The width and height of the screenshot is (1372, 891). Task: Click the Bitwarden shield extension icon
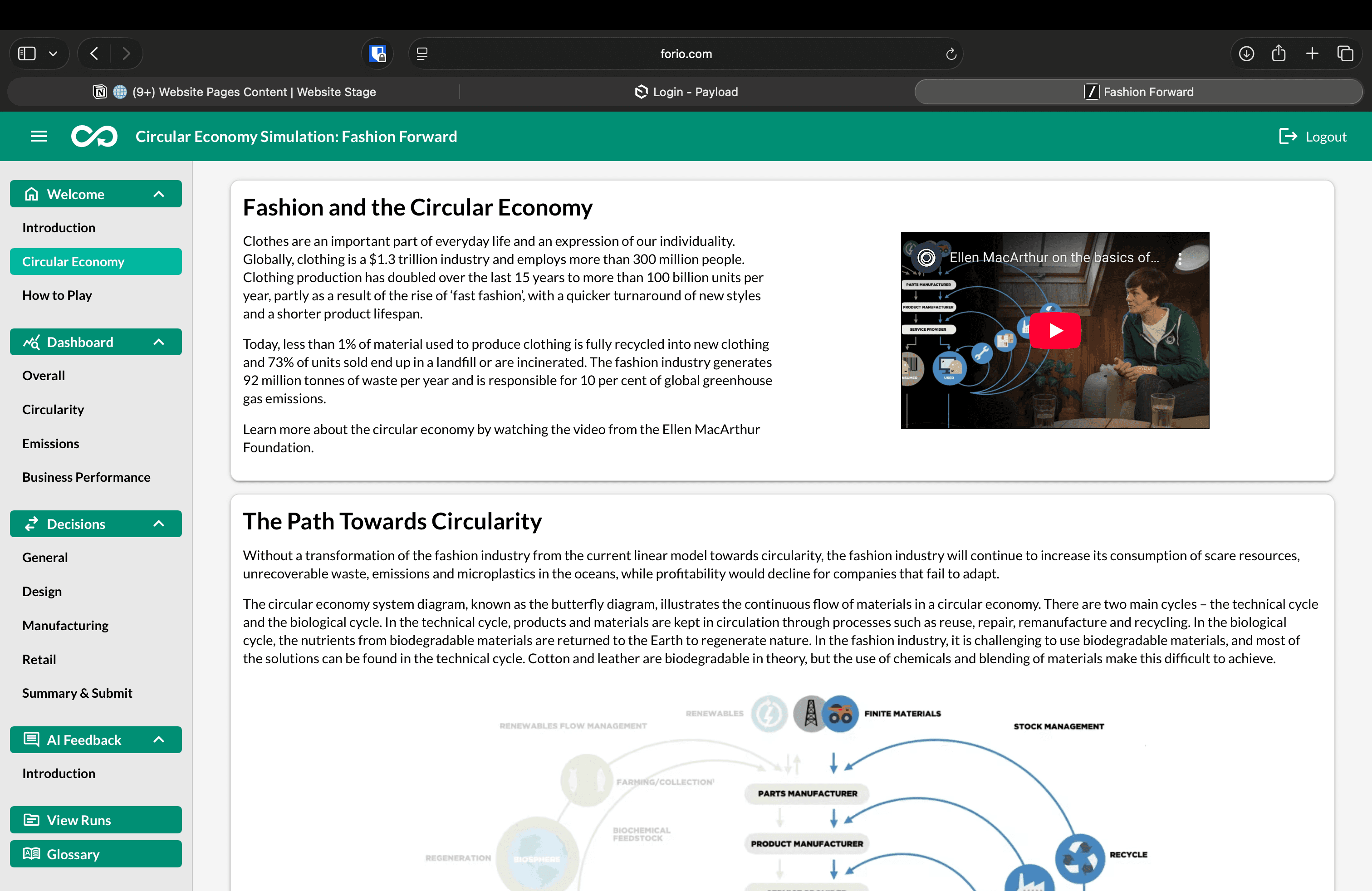coord(377,54)
